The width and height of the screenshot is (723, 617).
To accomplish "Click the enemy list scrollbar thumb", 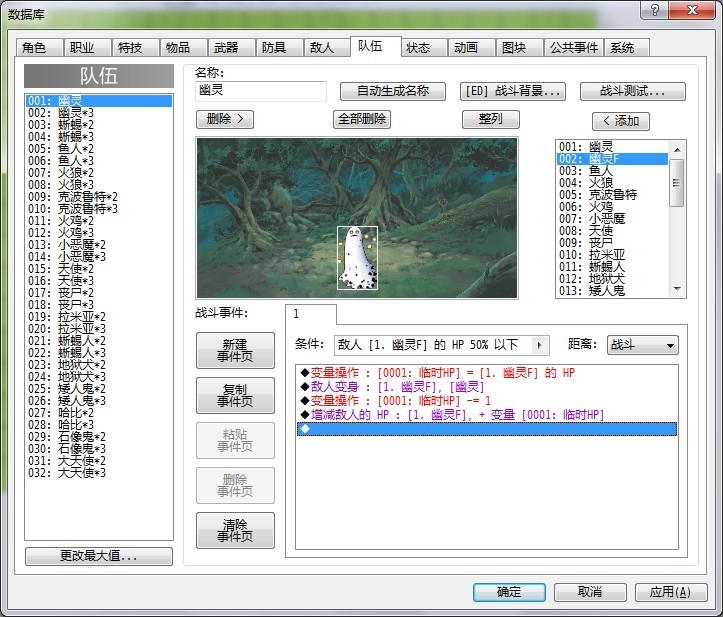I will coord(676,183).
